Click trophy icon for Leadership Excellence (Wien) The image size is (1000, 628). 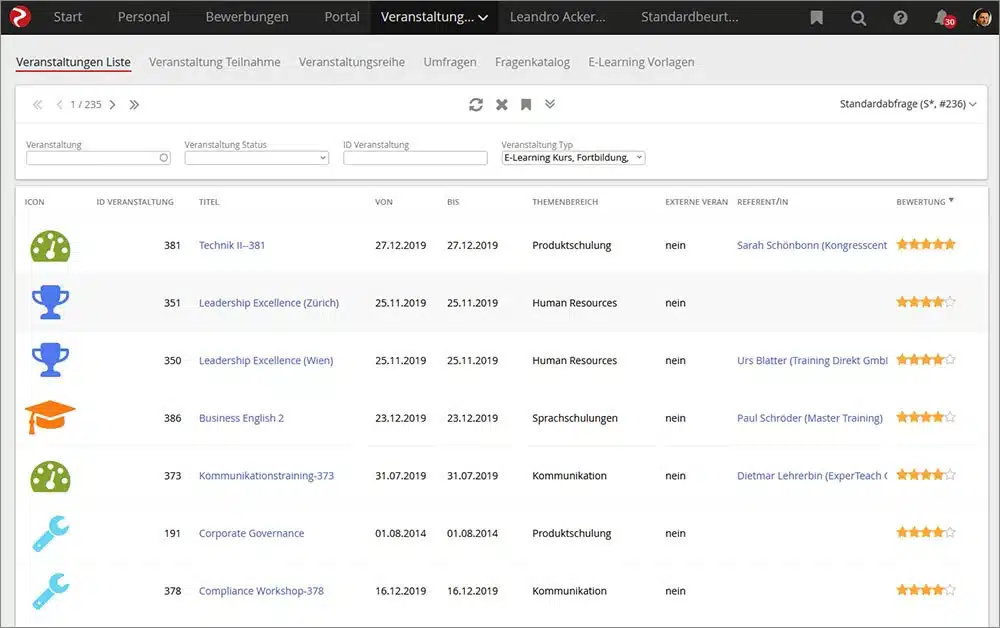(x=50, y=360)
